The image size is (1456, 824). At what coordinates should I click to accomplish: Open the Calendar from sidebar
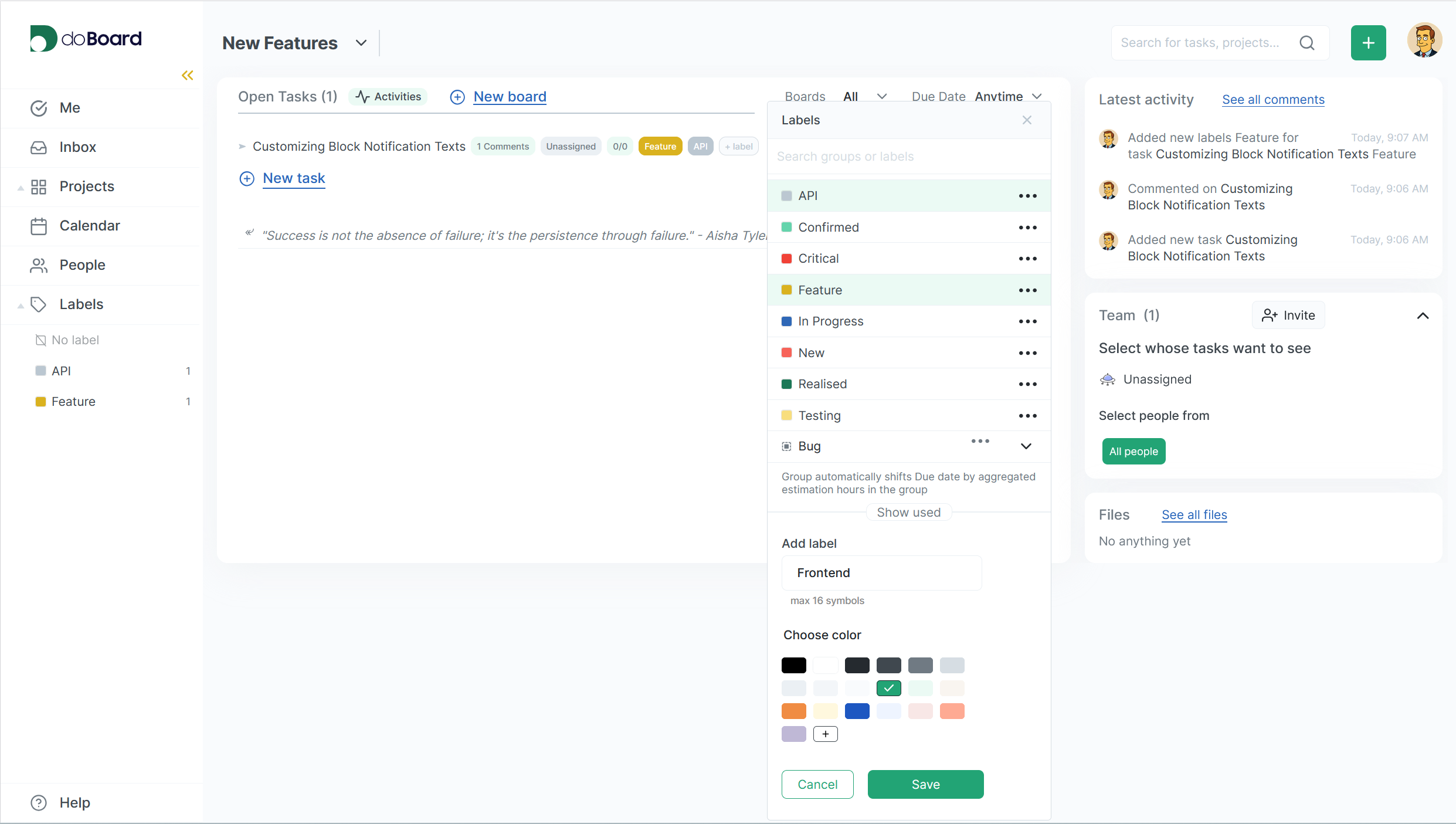[89, 226]
